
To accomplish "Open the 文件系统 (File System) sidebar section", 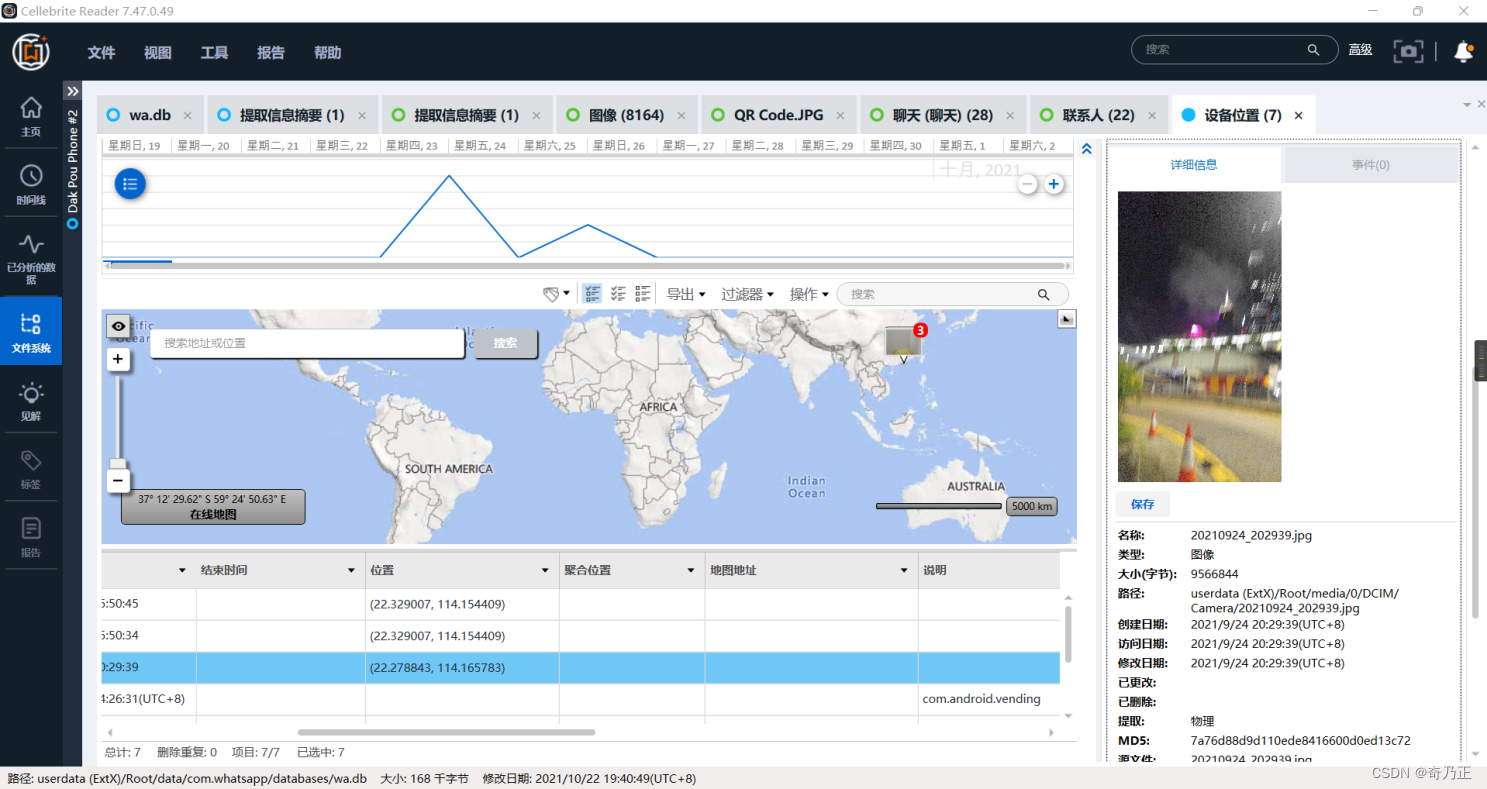I will click(x=31, y=332).
